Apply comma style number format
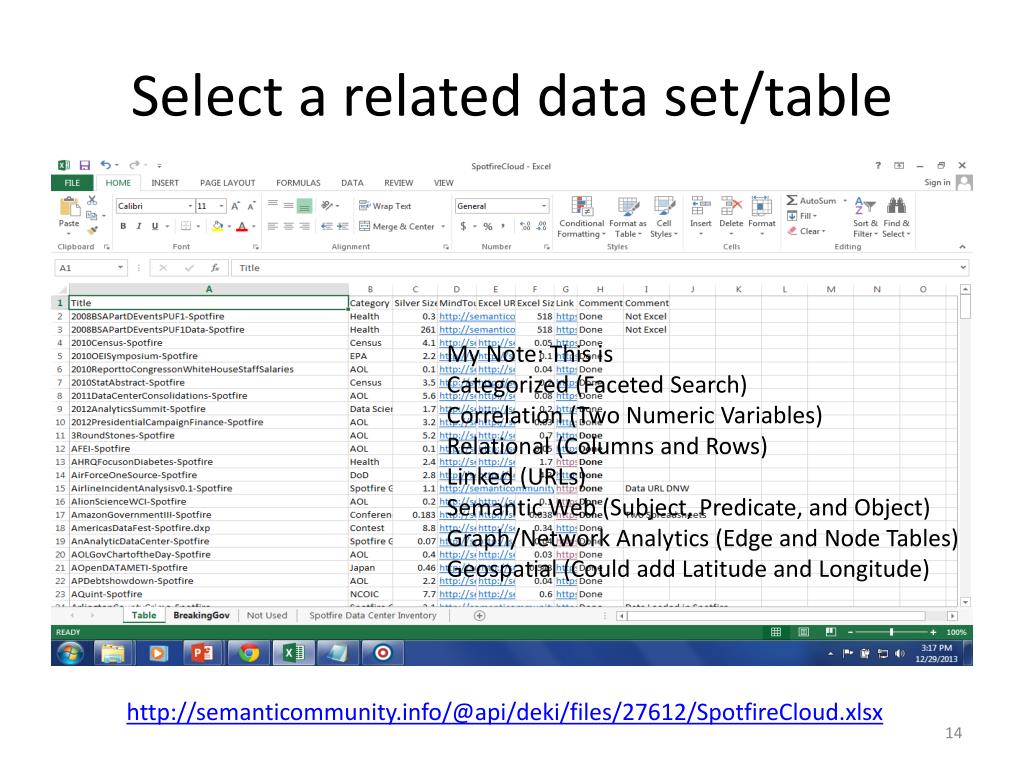Image resolution: width=1024 pixels, height=768 pixels. click(x=503, y=226)
